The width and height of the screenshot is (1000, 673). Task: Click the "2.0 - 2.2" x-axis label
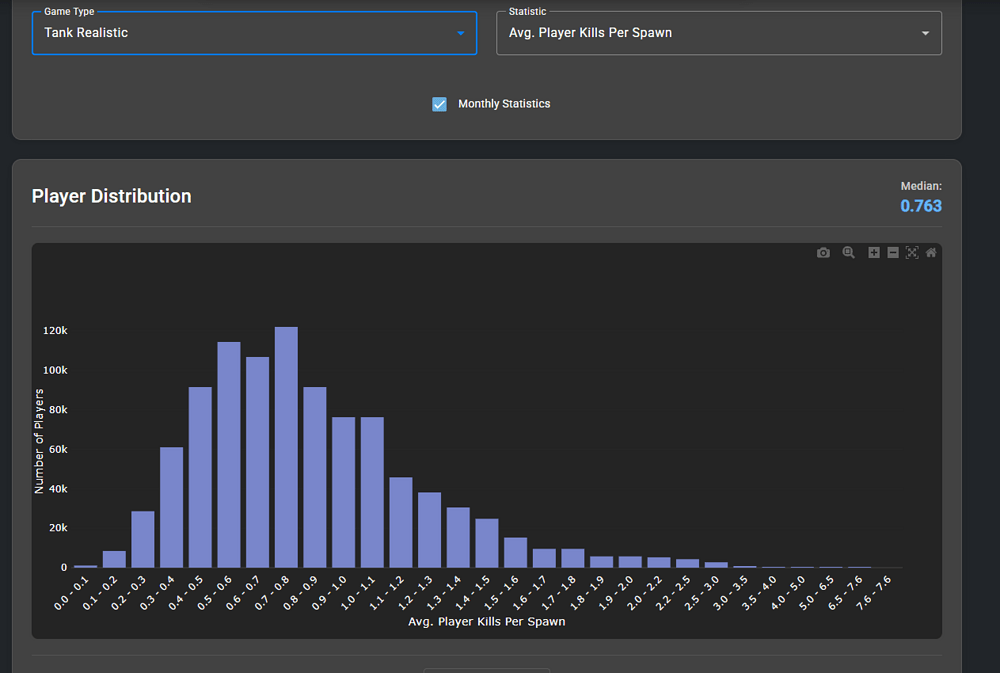coord(647,593)
